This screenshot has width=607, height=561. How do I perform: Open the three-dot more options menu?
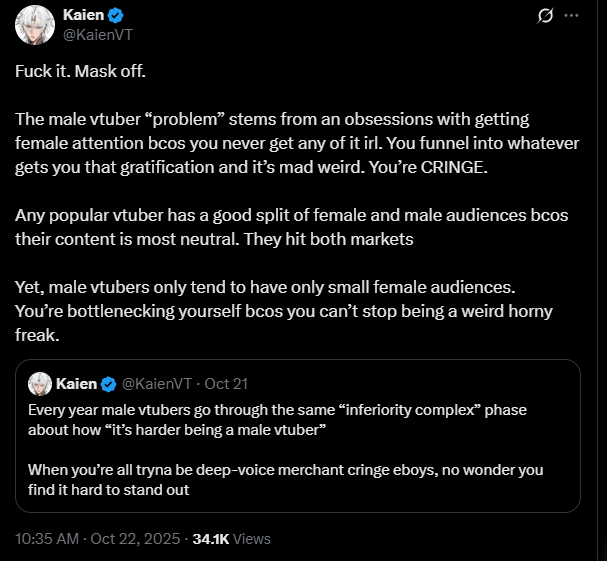coord(571,16)
